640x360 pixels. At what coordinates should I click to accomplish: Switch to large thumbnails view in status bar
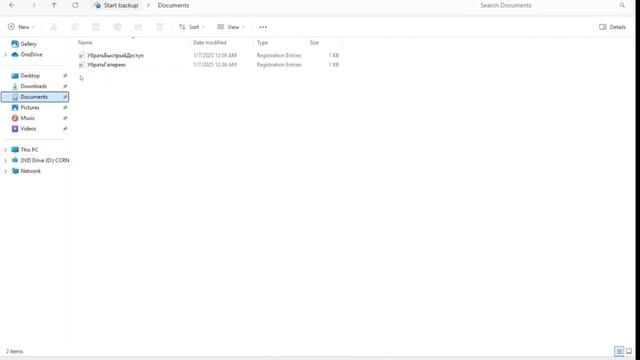pos(629,351)
